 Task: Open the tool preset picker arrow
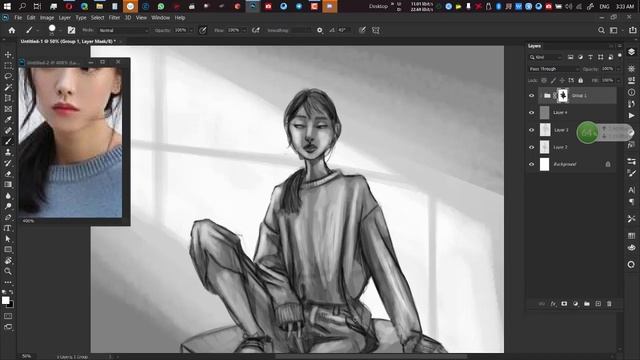(38, 30)
